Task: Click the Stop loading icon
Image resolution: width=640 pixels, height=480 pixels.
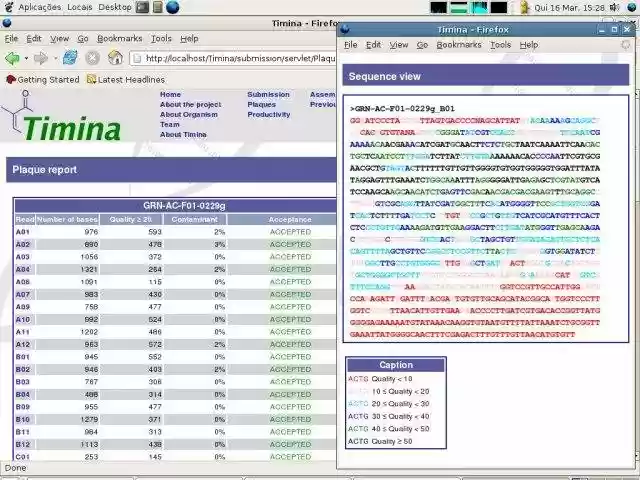Action: [x=93, y=58]
